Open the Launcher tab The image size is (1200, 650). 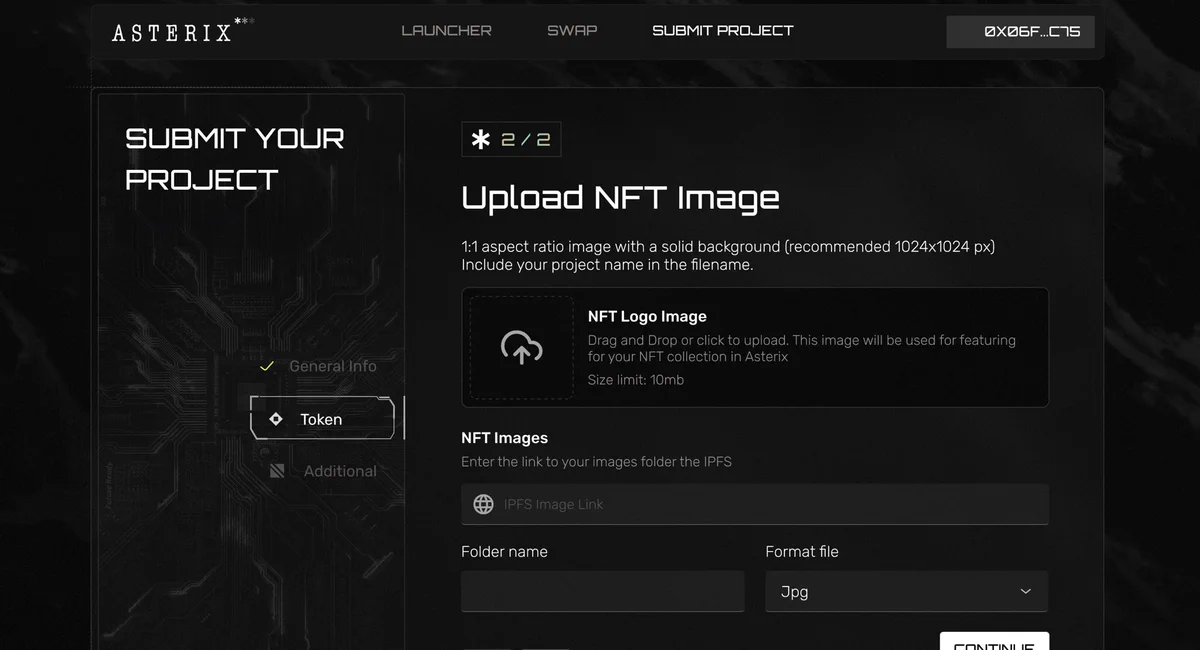coord(446,31)
